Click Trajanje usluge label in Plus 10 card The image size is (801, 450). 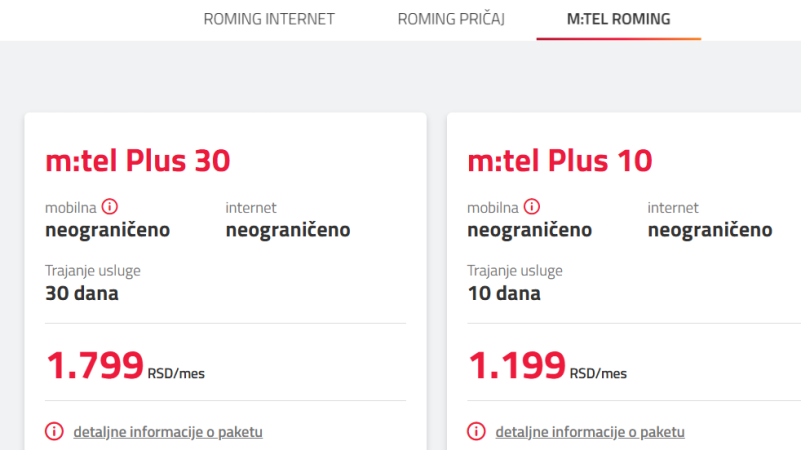point(515,270)
